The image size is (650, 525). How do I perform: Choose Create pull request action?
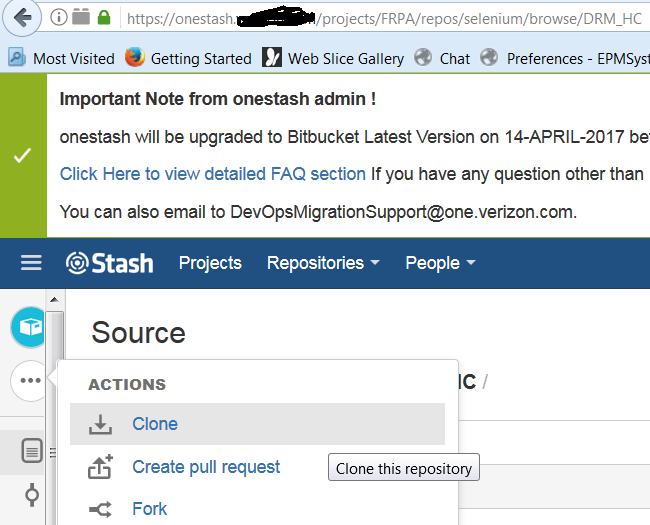206,467
